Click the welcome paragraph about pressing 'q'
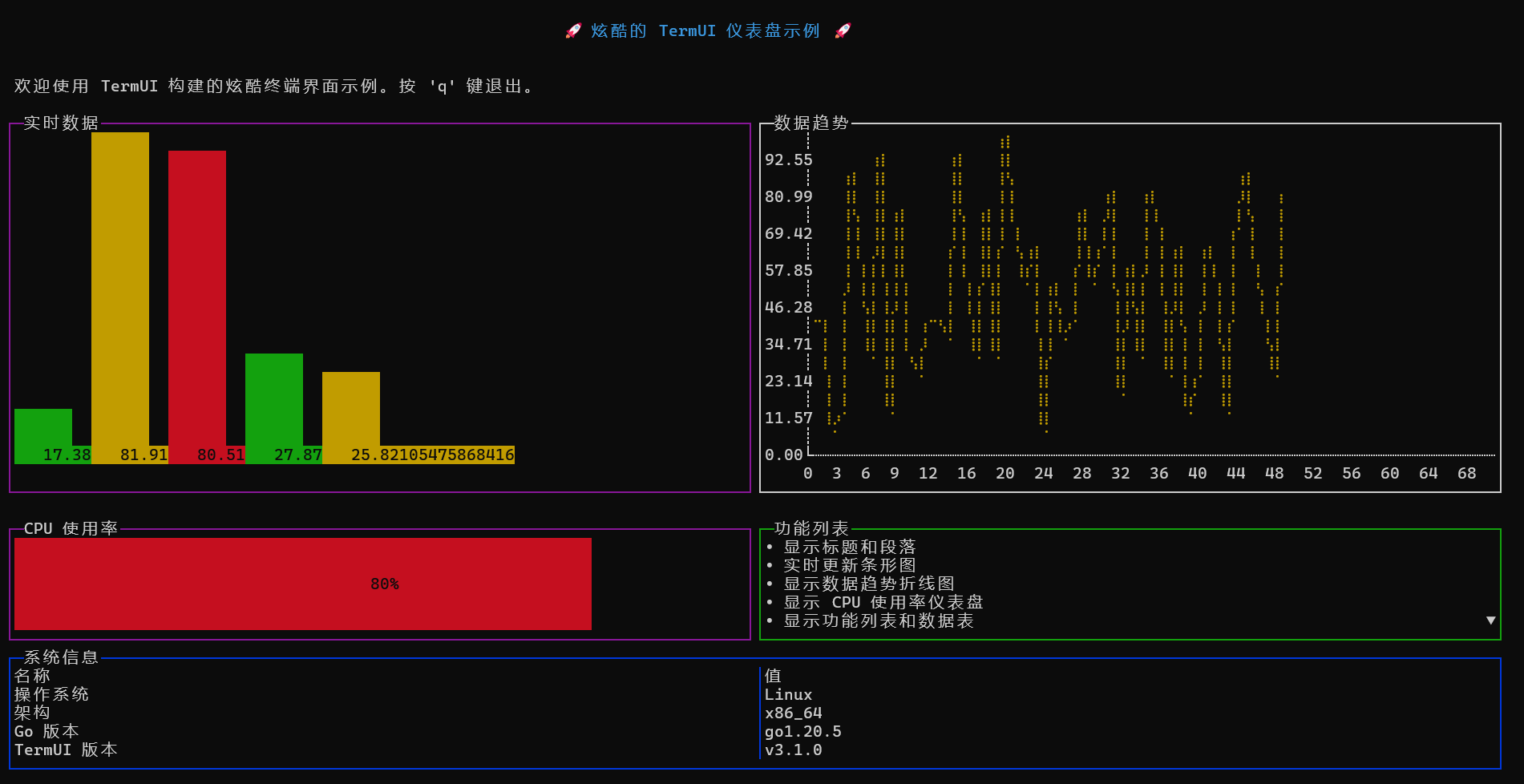Image resolution: width=1524 pixels, height=784 pixels. click(274, 86)
